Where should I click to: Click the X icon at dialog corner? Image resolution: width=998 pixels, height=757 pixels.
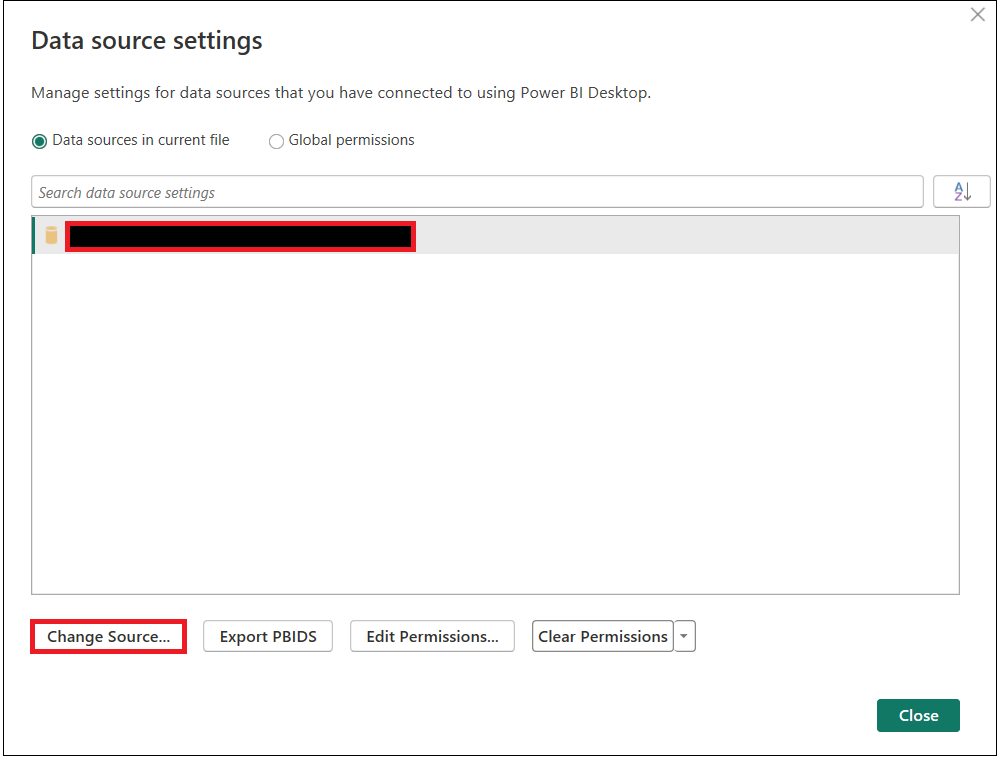[977, 15]
